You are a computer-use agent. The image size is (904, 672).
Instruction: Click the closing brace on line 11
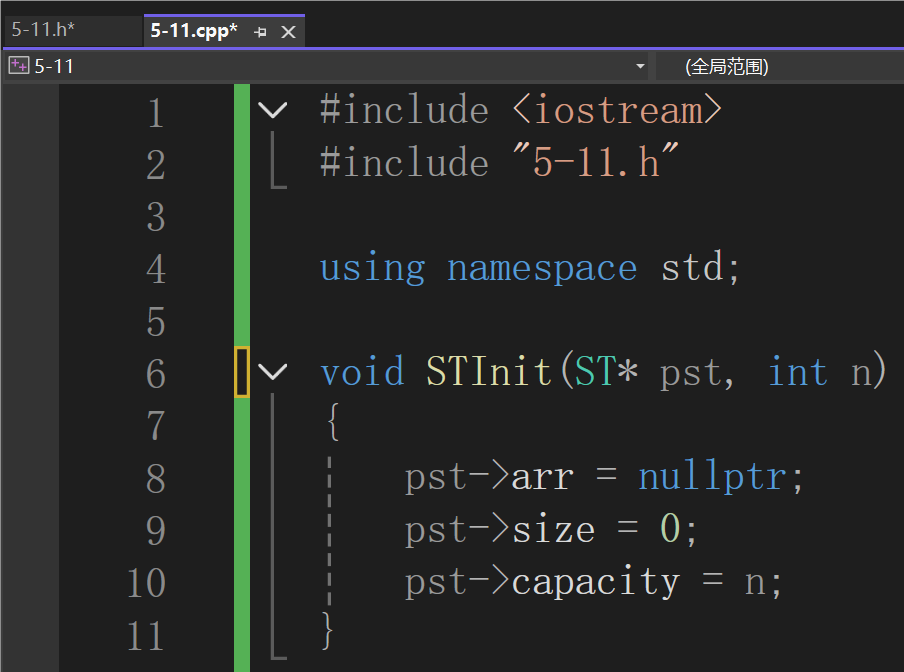point(327,631)
